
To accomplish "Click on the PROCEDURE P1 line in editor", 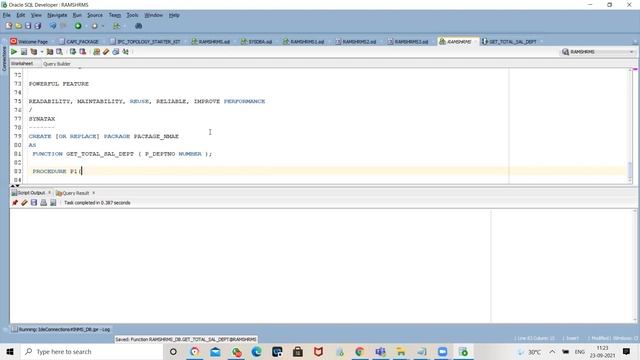I will pyautogui.click(x=57, y=171).
